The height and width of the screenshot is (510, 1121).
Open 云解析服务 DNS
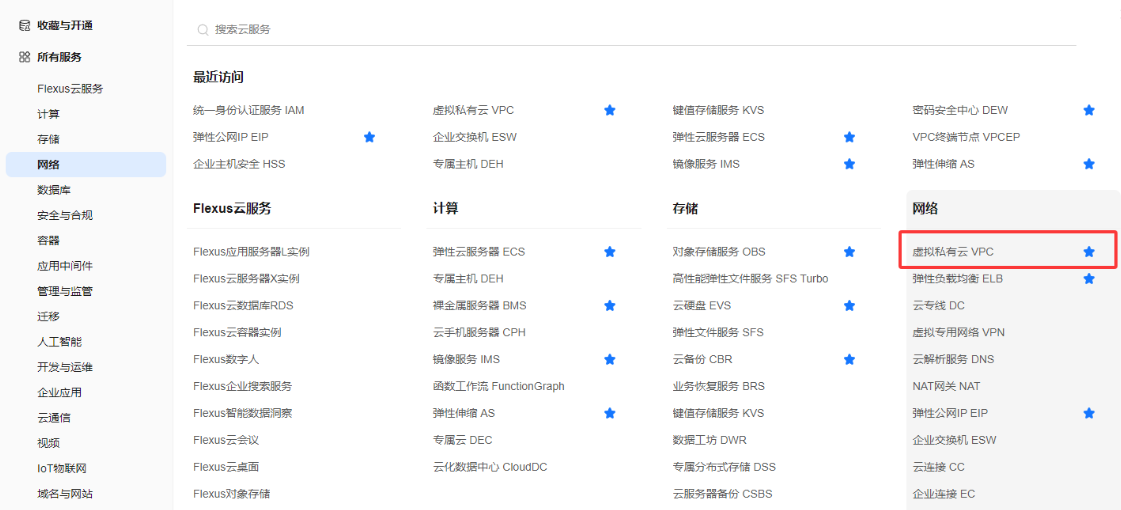click(953, 359)
